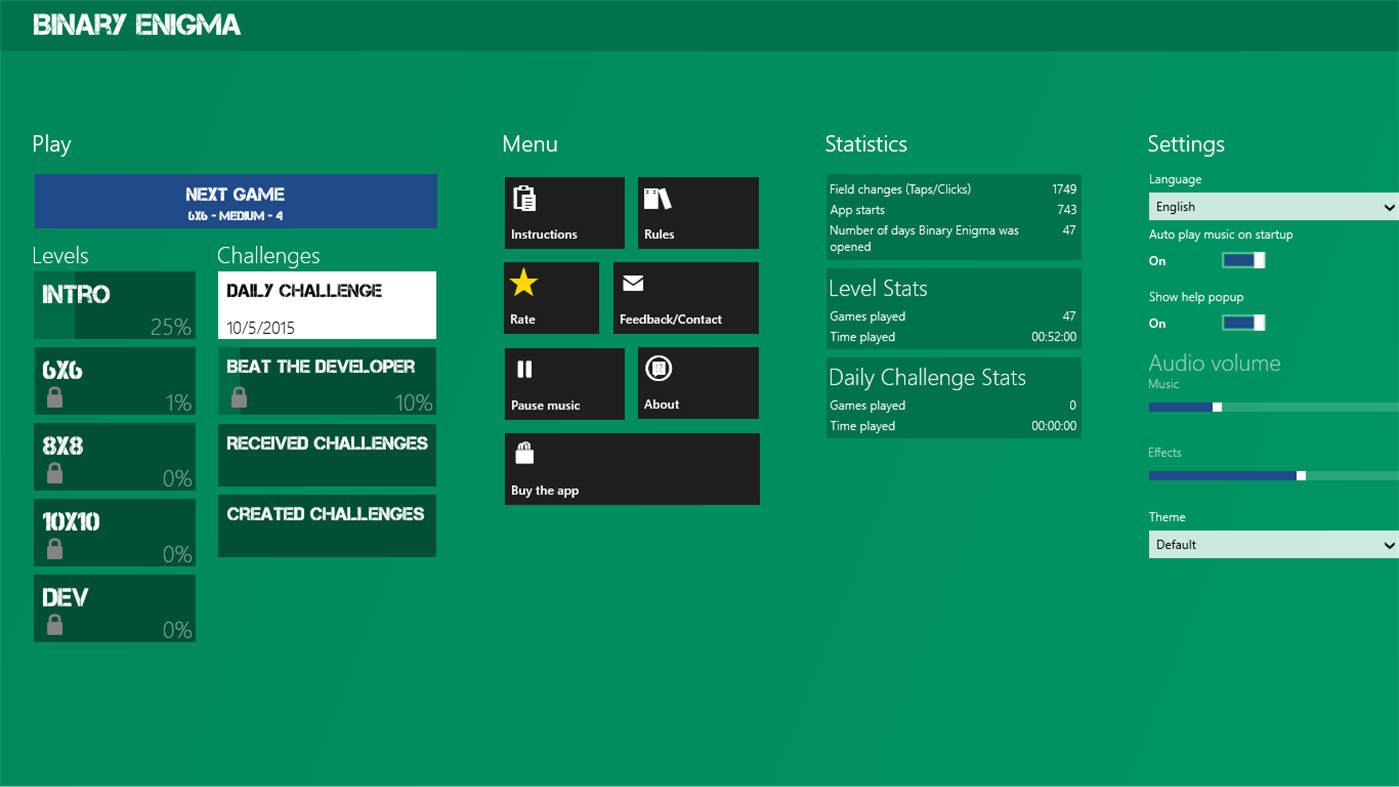Pause music using the pause icon
Image resolution: width=1399 pixels, height=787 pixels.
pyautogui.click(x=525, y=369)
